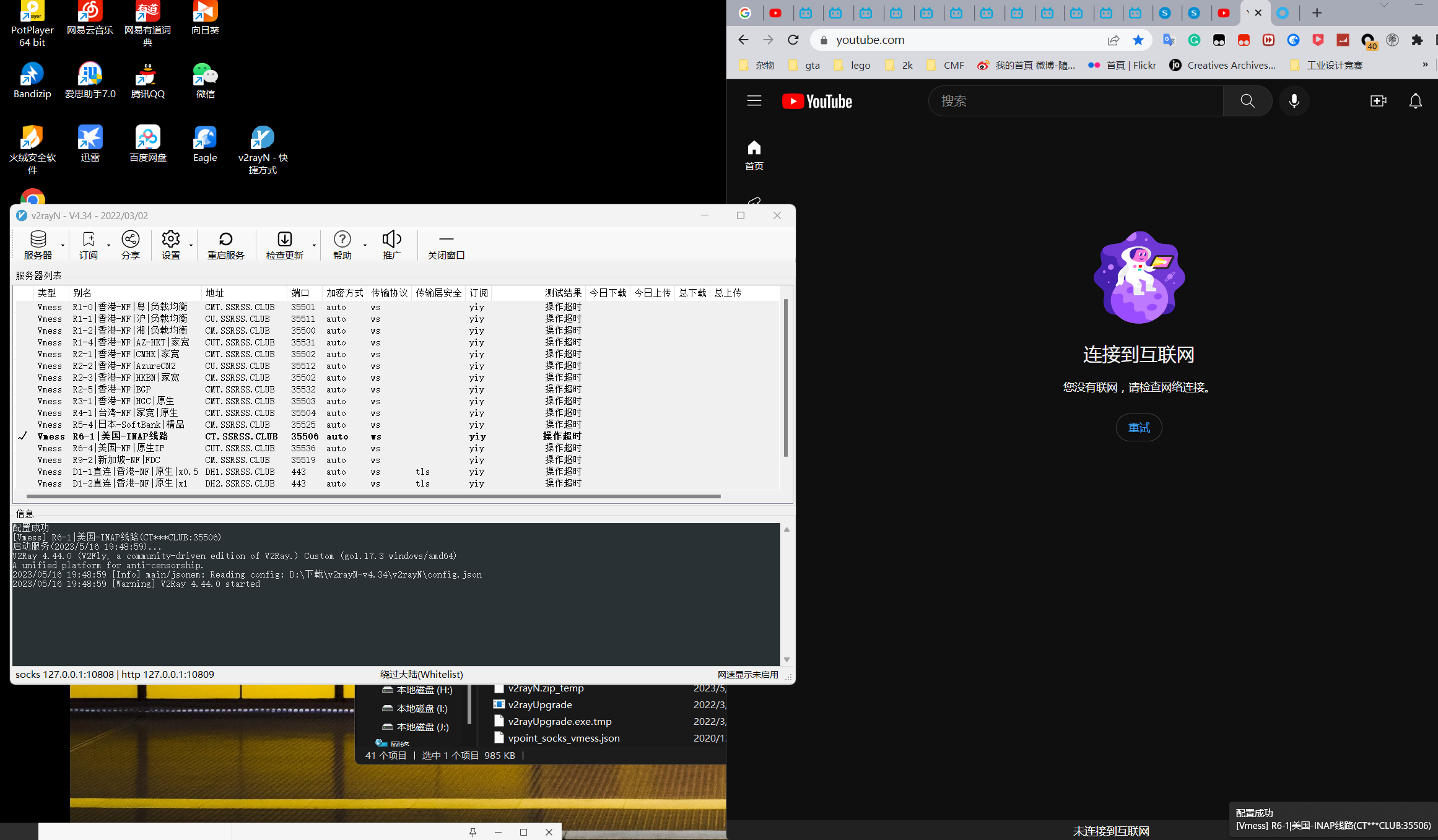Screen dimensions: 1438x840
Task: Open the dropdown arrow beside 服务器
Action: [x=61, y=246]
